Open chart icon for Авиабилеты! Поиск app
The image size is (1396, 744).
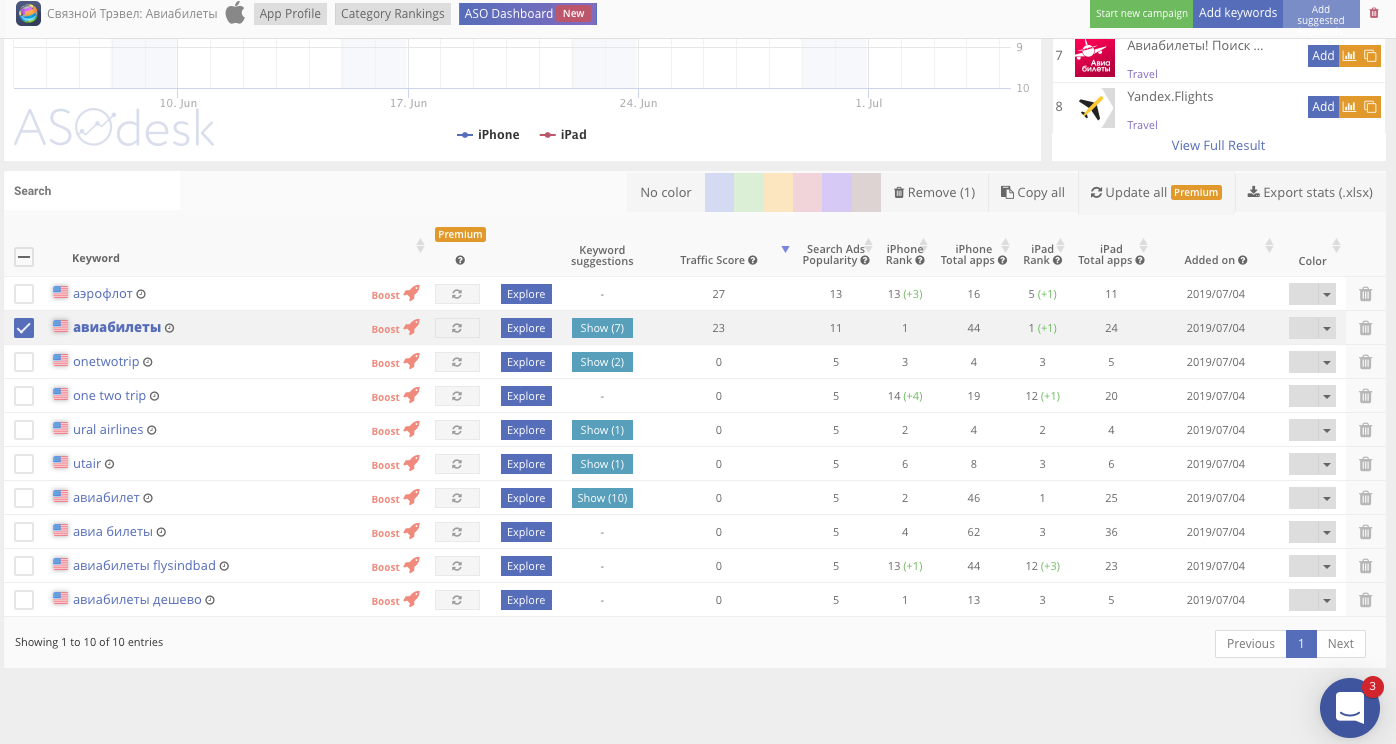[x=1349, y=56]
